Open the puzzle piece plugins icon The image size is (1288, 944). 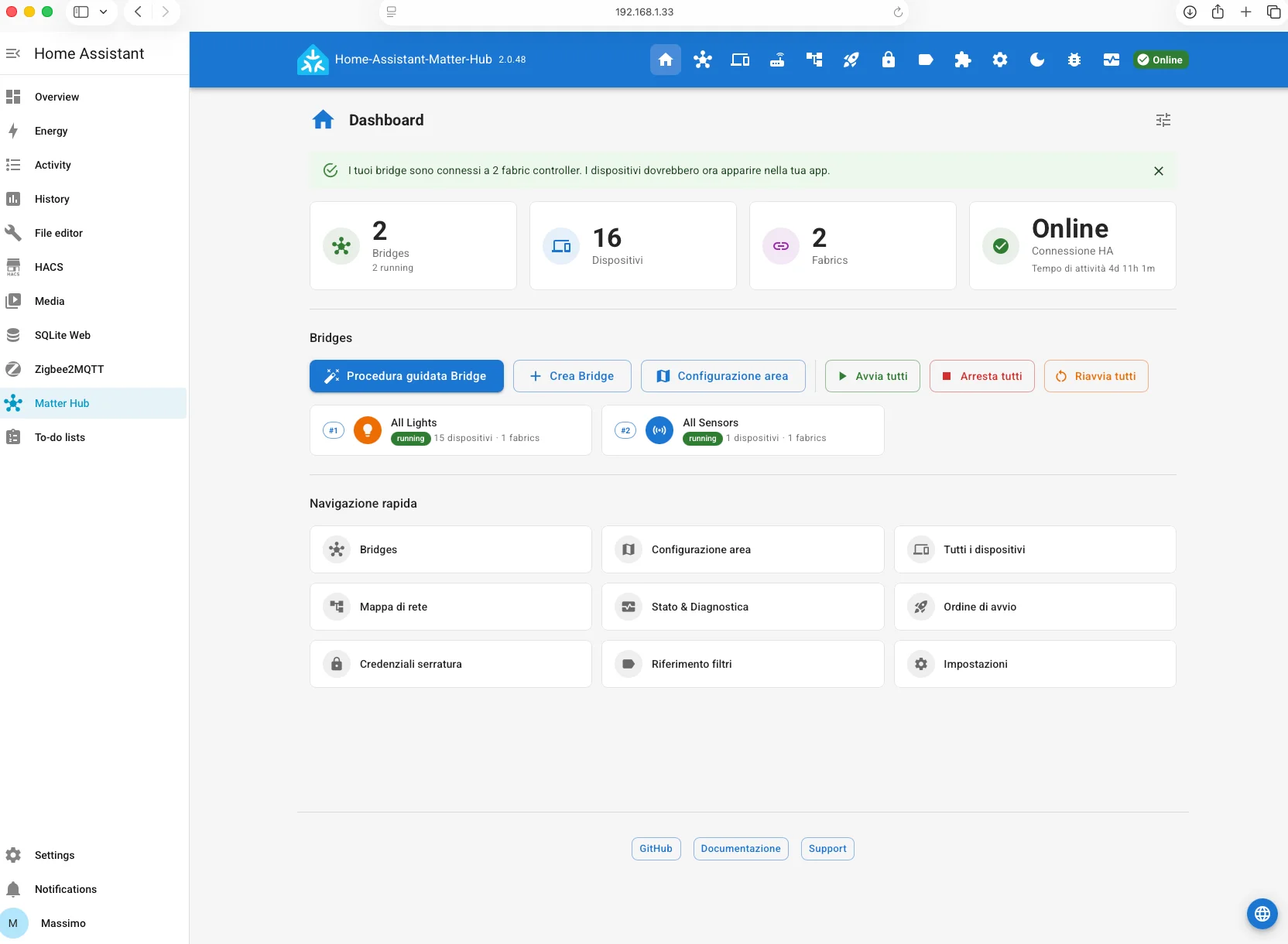[963, 60]
